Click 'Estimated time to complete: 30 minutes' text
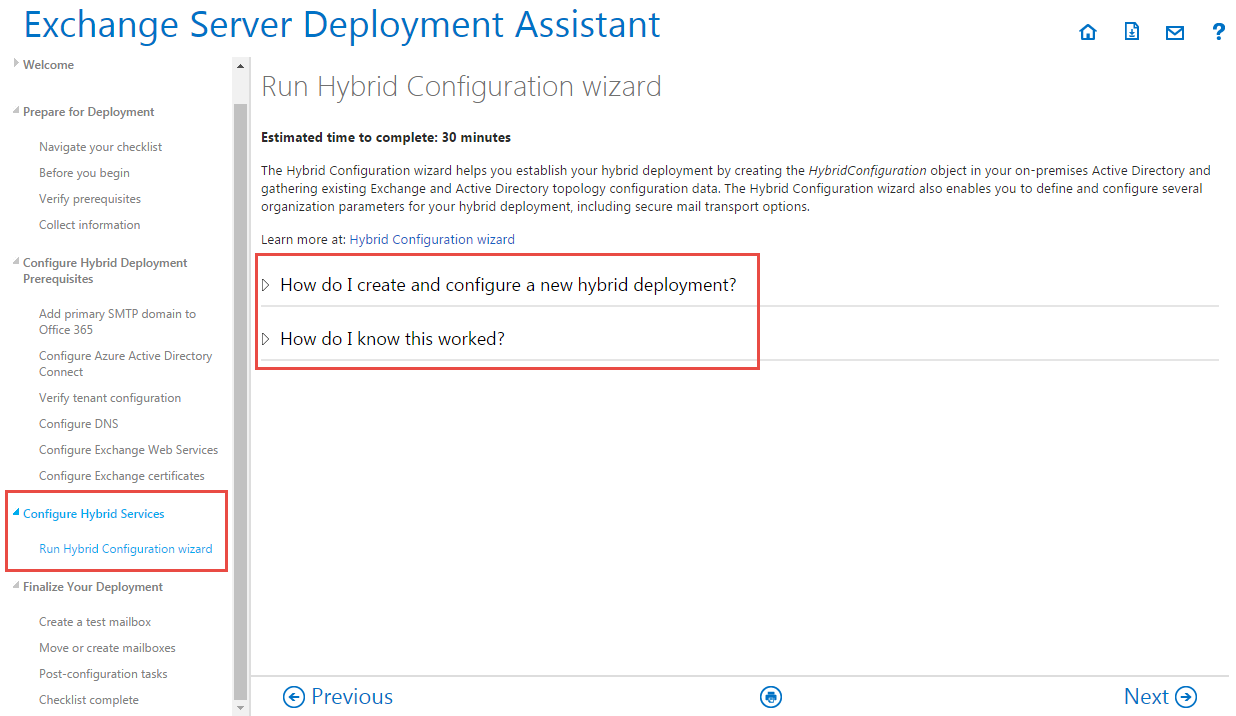Image resolution: width=1236 pixels, height=716 pixels. click(386, 137)
